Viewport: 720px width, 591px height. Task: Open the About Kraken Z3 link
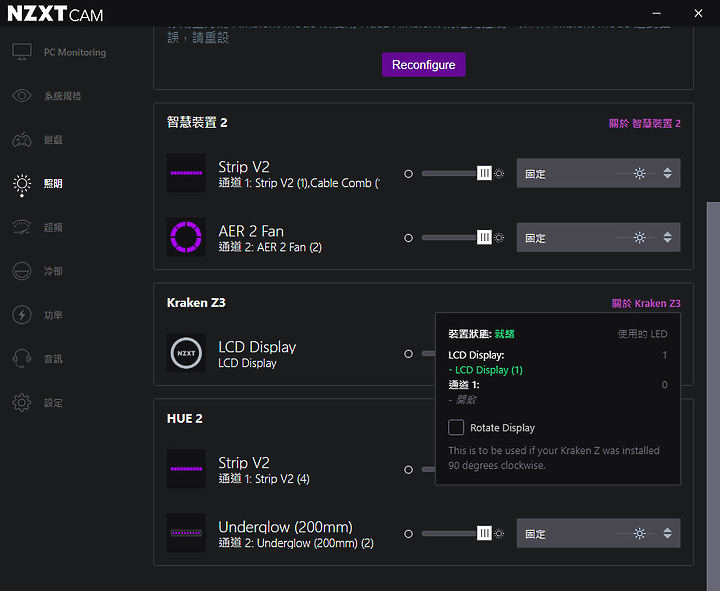[x=646, y=303]
